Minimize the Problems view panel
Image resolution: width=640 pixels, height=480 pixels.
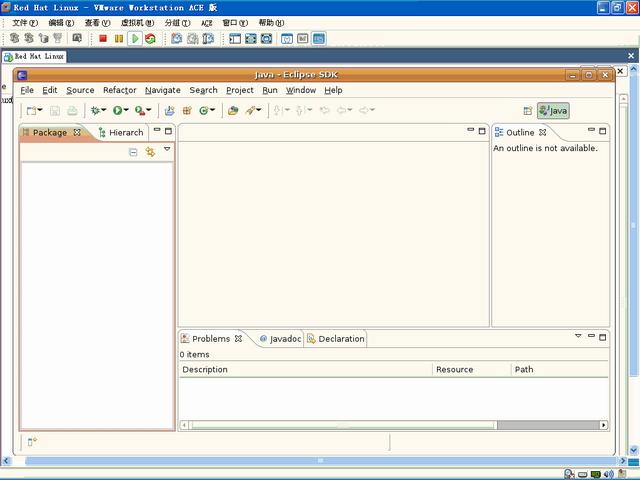[591, 336]
